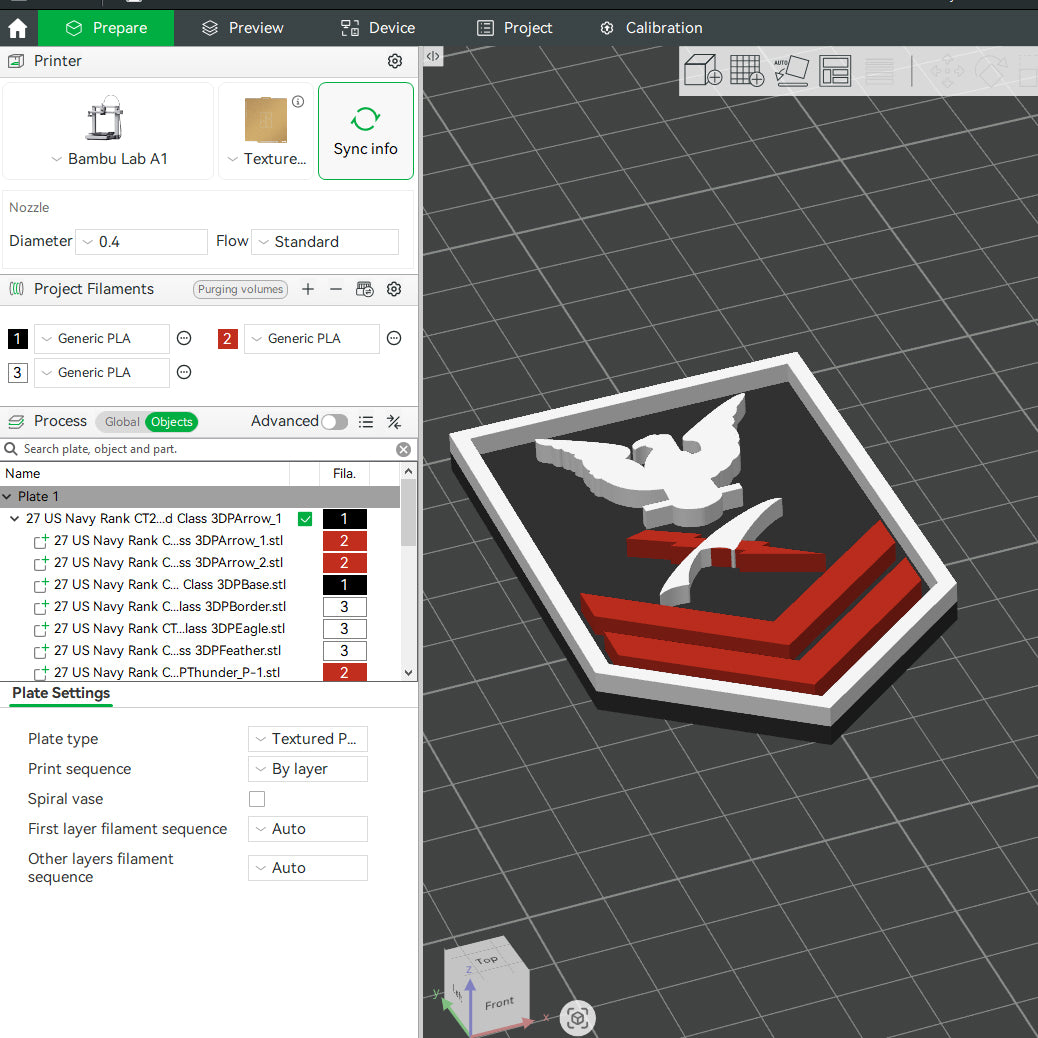Click the perspective view icon near cube
The height and width of the screenshot is (1038, 1038).
[577, 1017]
